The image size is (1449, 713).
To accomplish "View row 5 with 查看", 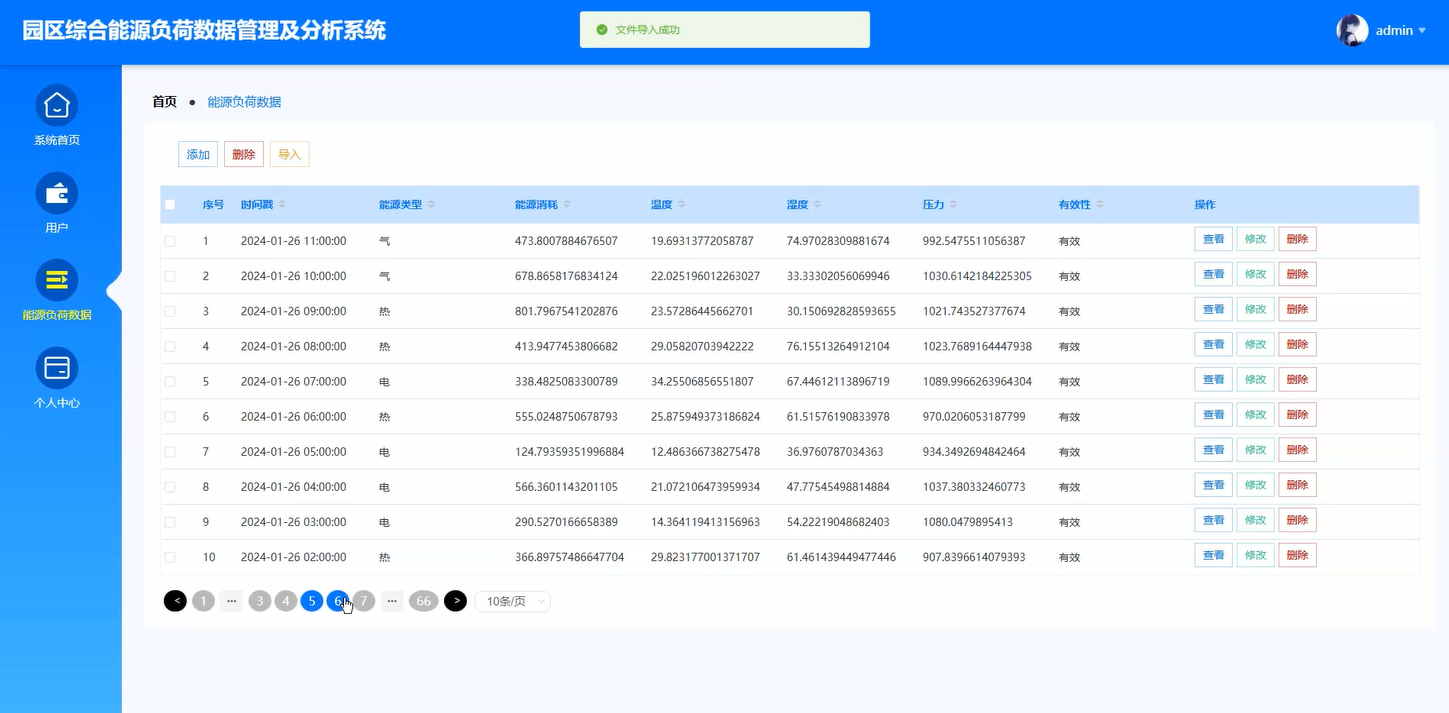I will click(x=1214, y=380).
